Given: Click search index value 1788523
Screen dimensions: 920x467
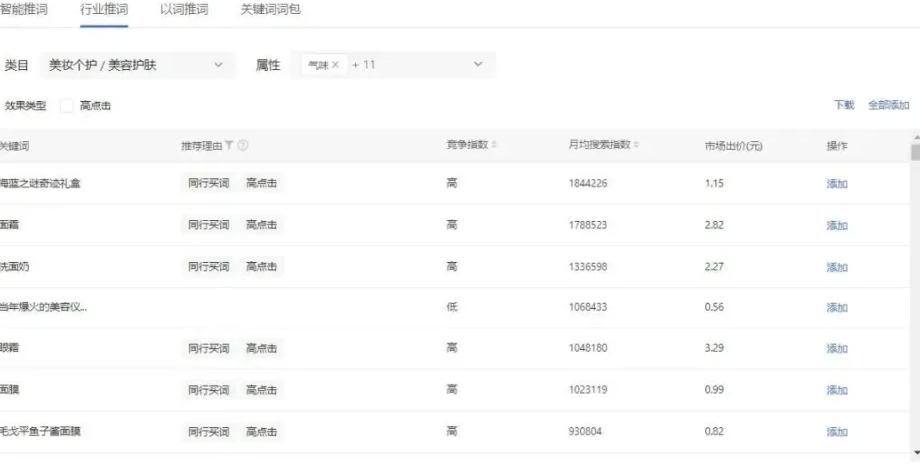Looking at the screenshot, I should pos(588,225).
